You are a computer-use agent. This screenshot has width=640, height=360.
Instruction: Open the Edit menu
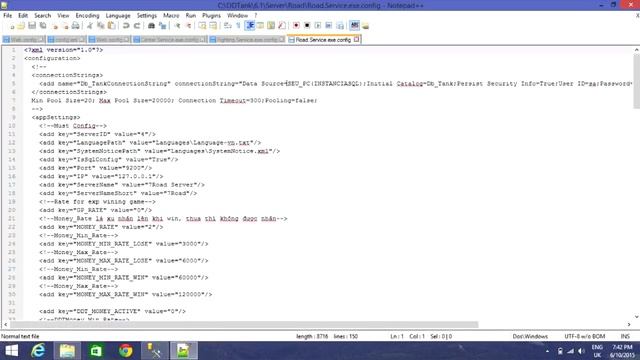coord(23,16)
